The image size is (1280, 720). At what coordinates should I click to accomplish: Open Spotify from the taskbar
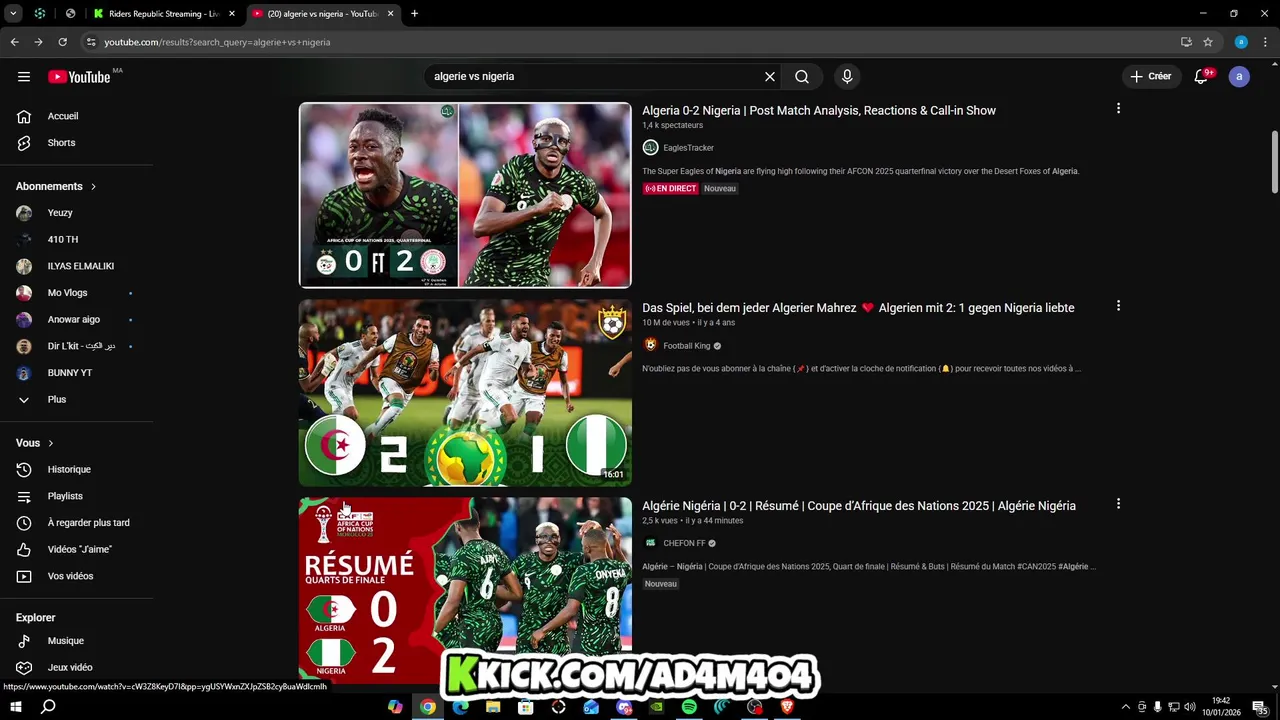(x=689, y=707)
